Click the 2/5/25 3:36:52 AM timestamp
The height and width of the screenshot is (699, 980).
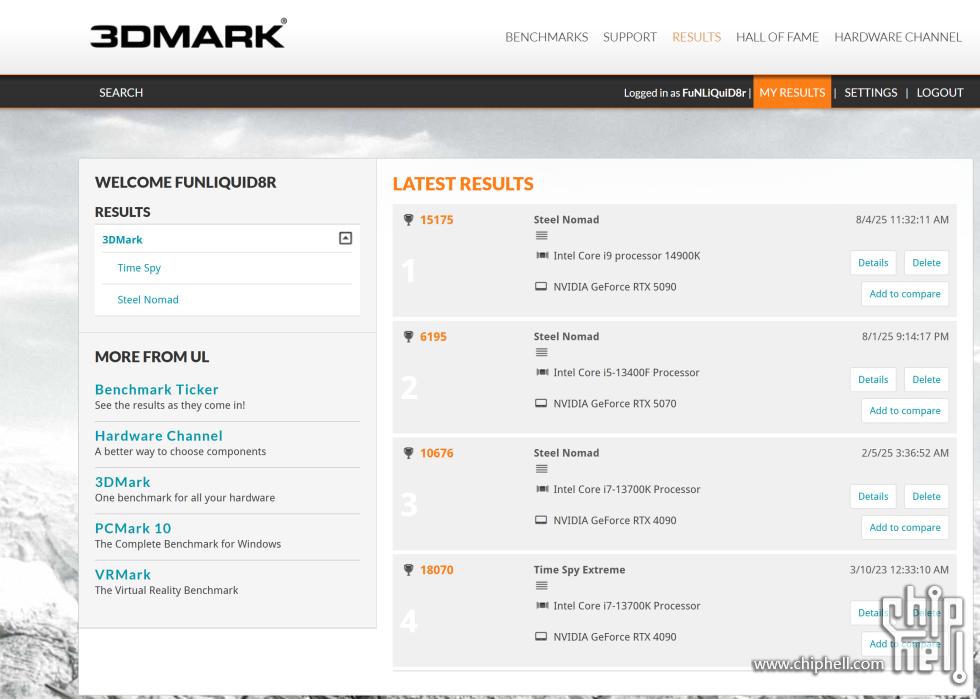905,453
